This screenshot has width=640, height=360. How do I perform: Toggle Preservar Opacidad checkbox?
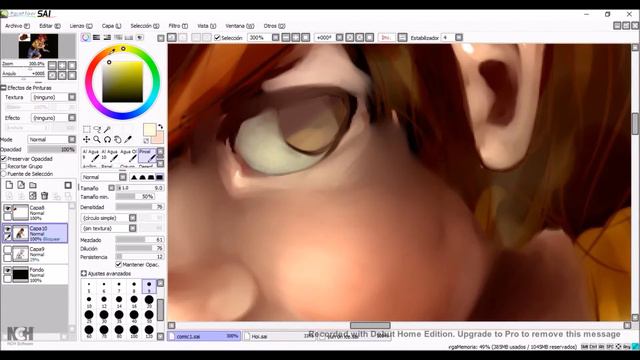click(x=4, y=159)
